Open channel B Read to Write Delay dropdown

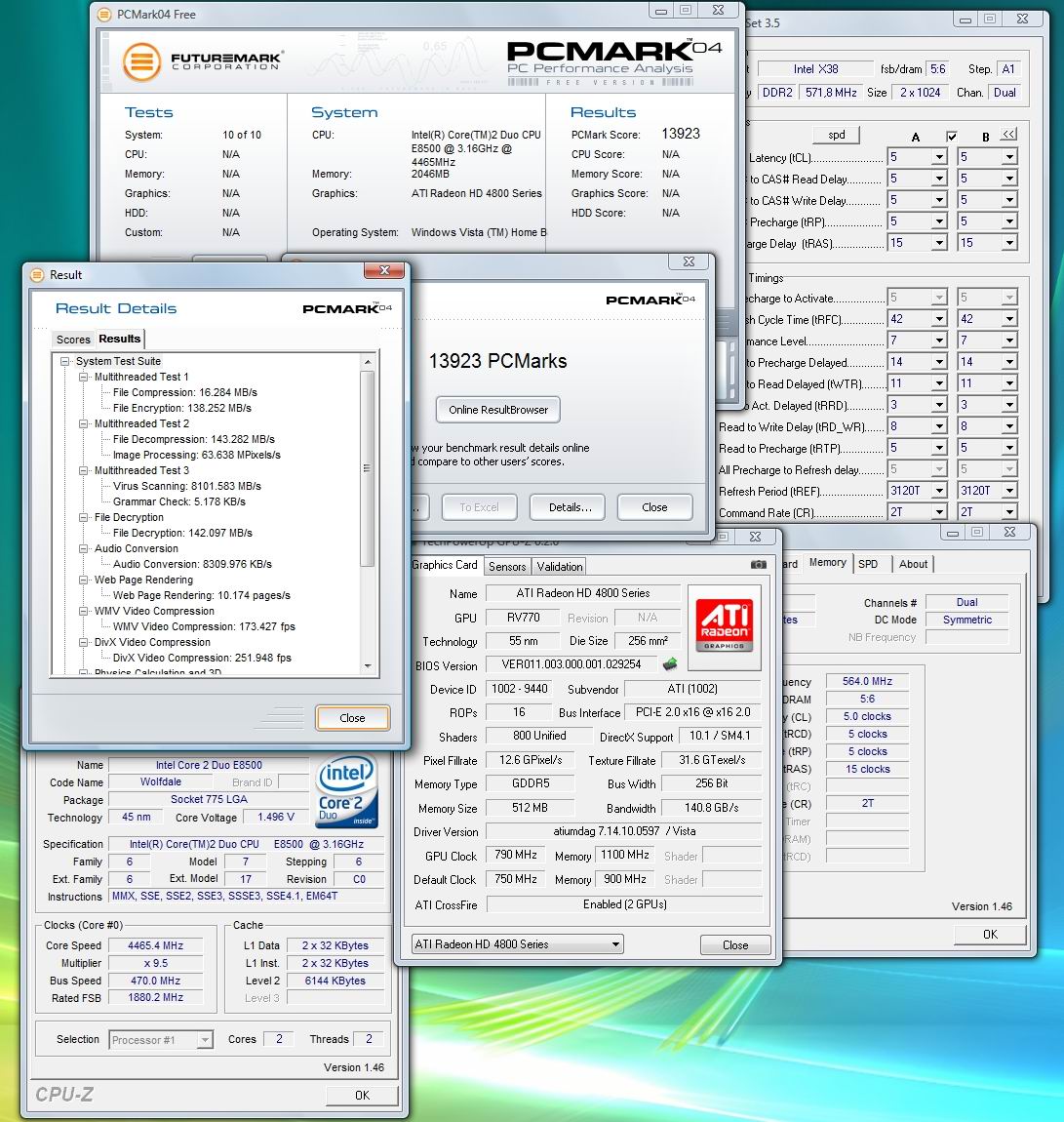(1009, 426)
